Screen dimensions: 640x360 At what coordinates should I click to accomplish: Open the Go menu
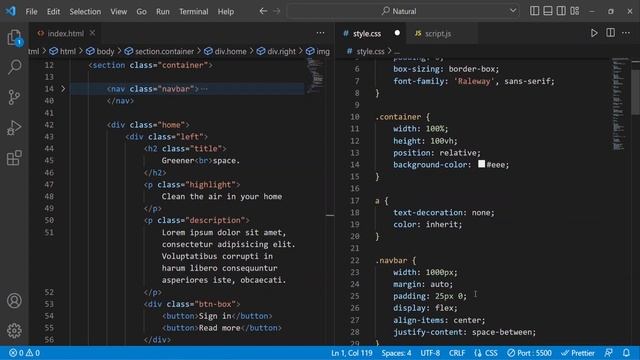pyautogui.click(x=141, y=11)
